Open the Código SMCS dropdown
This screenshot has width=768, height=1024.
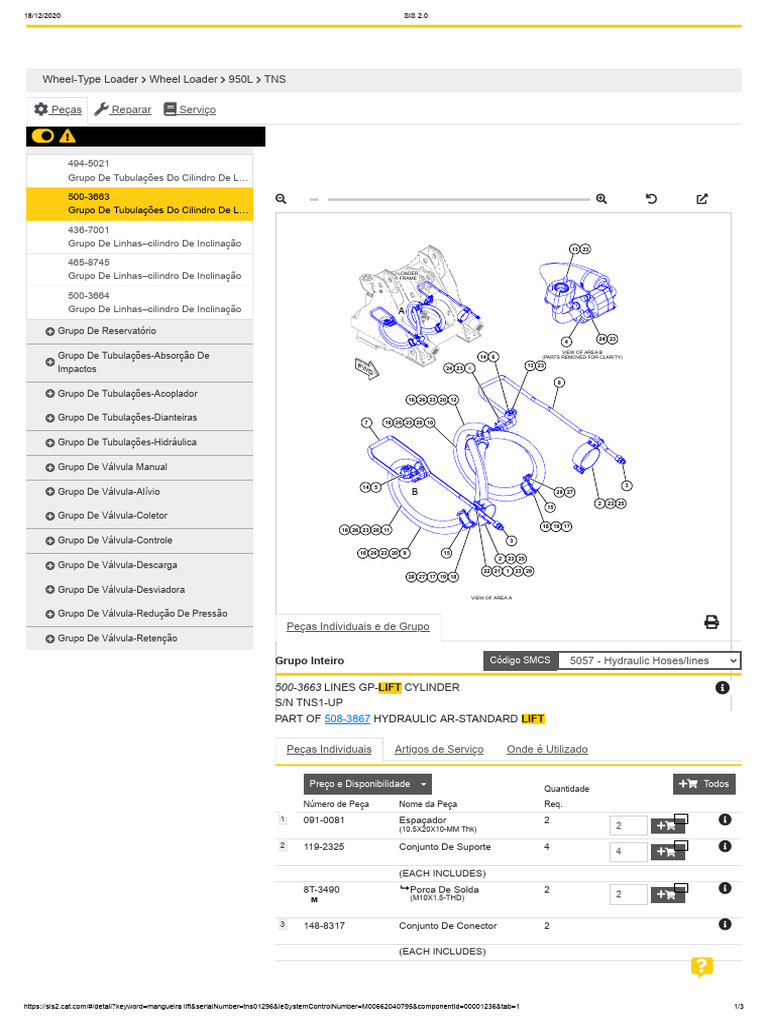(649, 661)
